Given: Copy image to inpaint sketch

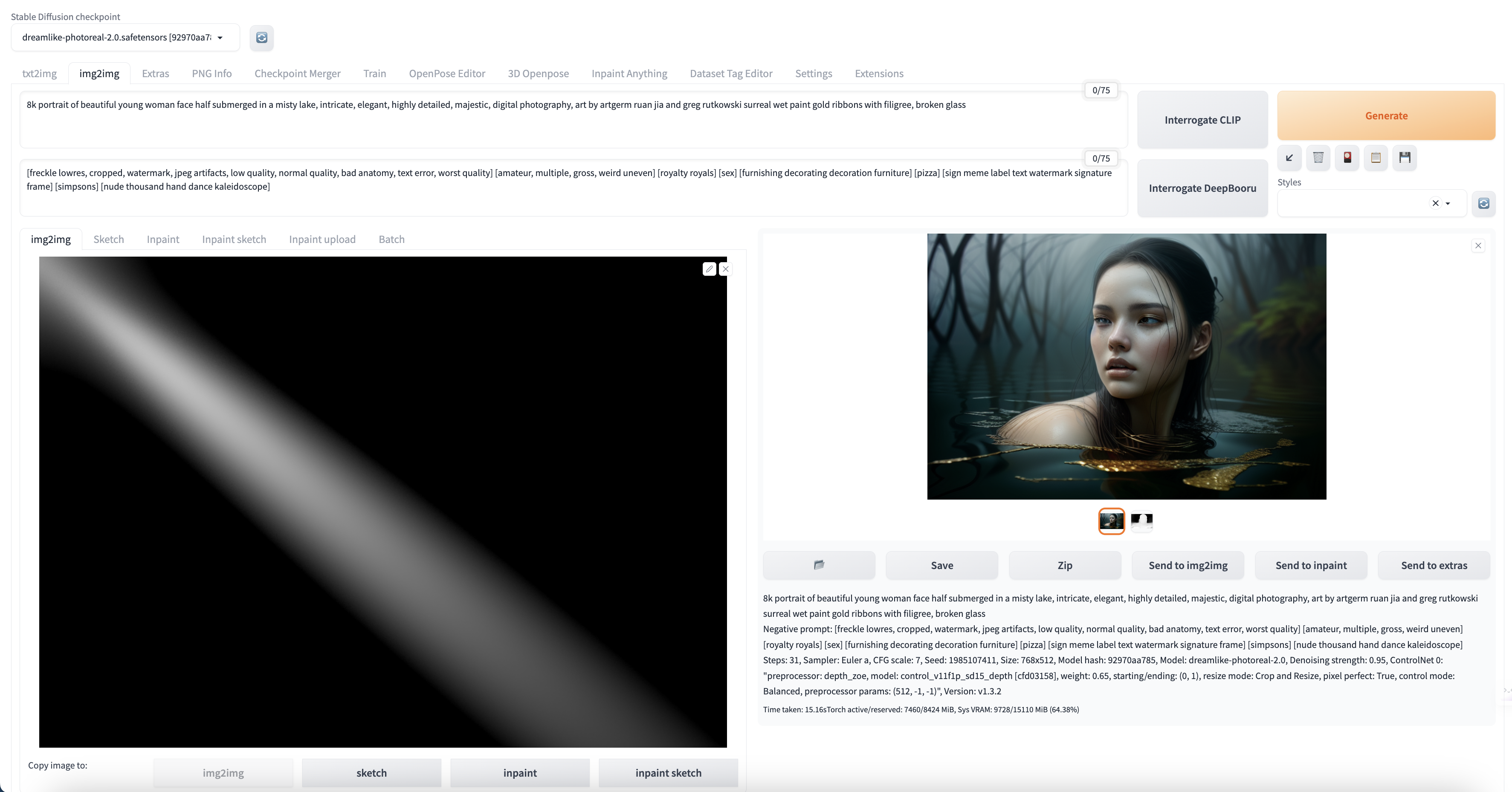Looking at the screenshot, I should pyautogui.click(x=669, y=773).
